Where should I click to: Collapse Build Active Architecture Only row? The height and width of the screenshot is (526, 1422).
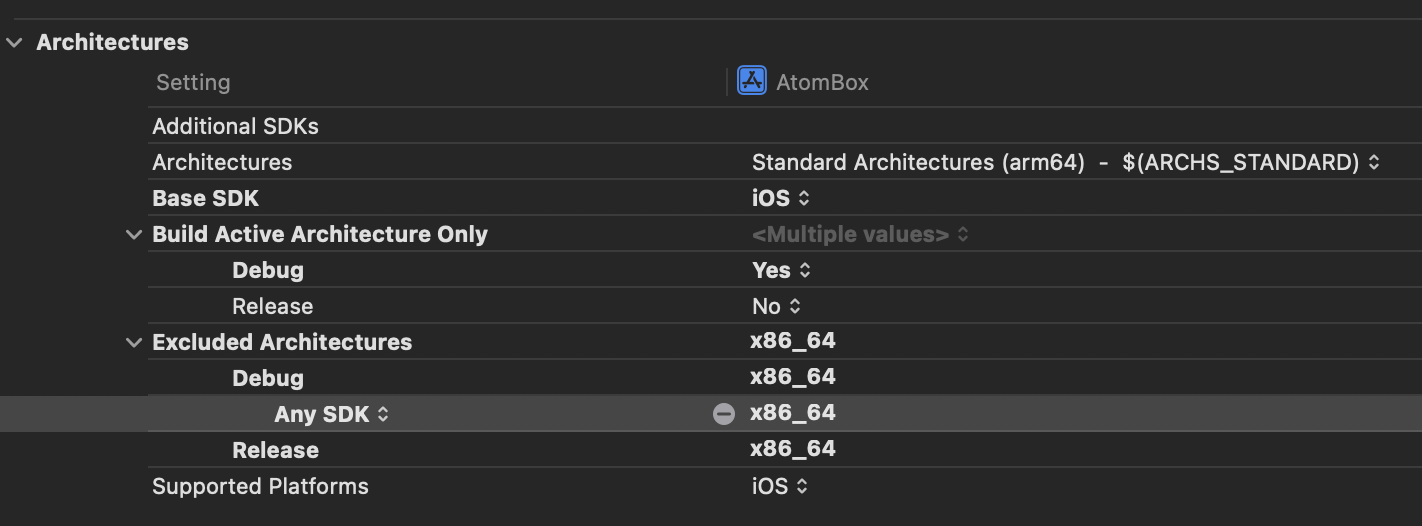pos(134,235)
